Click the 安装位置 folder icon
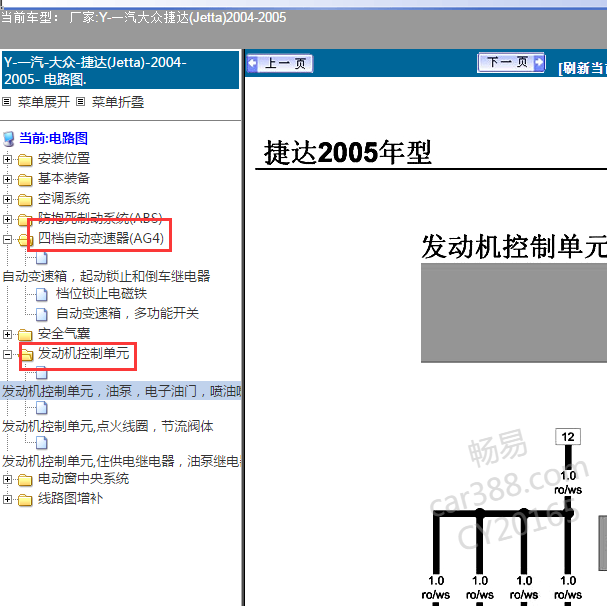The image size is (607, 606). pos(25,160)
